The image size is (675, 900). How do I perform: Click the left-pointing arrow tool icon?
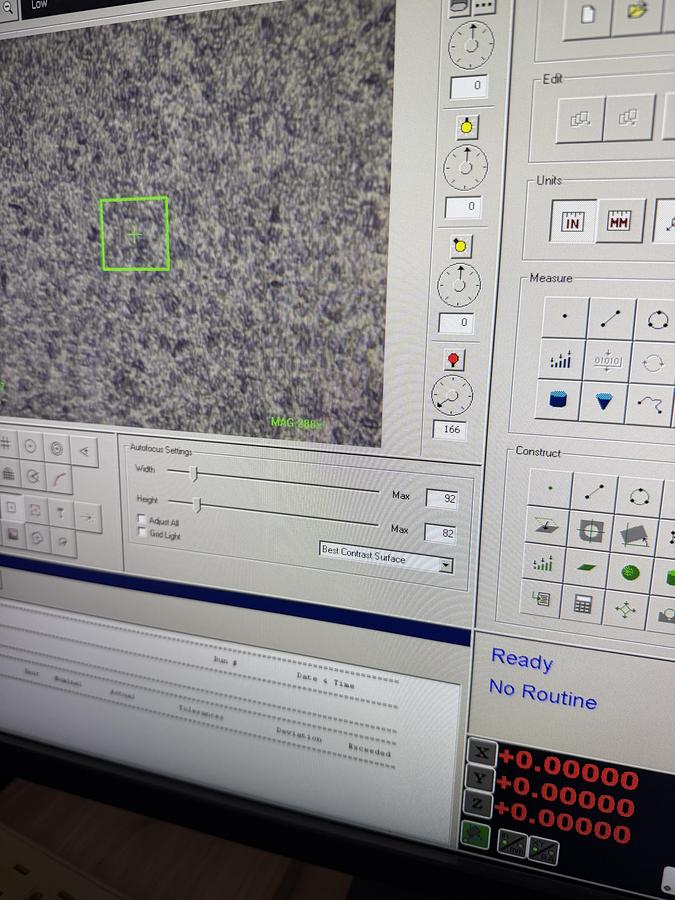(84, 451)
